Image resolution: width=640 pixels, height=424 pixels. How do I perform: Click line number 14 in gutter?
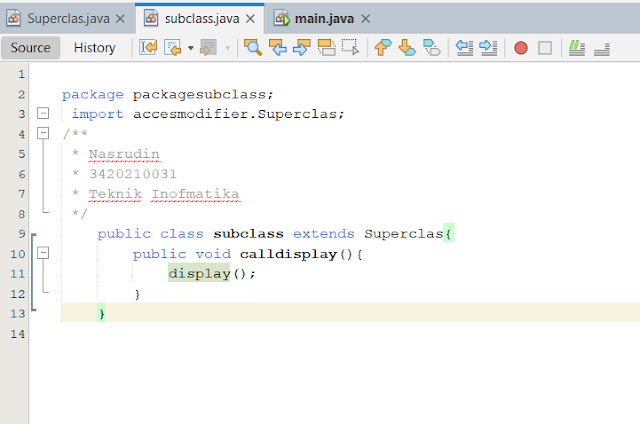point(18,334)
